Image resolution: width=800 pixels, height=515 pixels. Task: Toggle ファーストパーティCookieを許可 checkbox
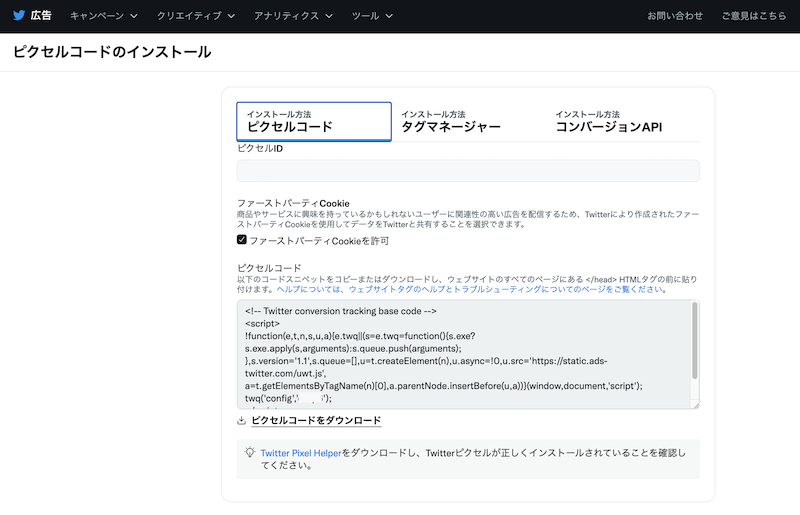[242, 240]
